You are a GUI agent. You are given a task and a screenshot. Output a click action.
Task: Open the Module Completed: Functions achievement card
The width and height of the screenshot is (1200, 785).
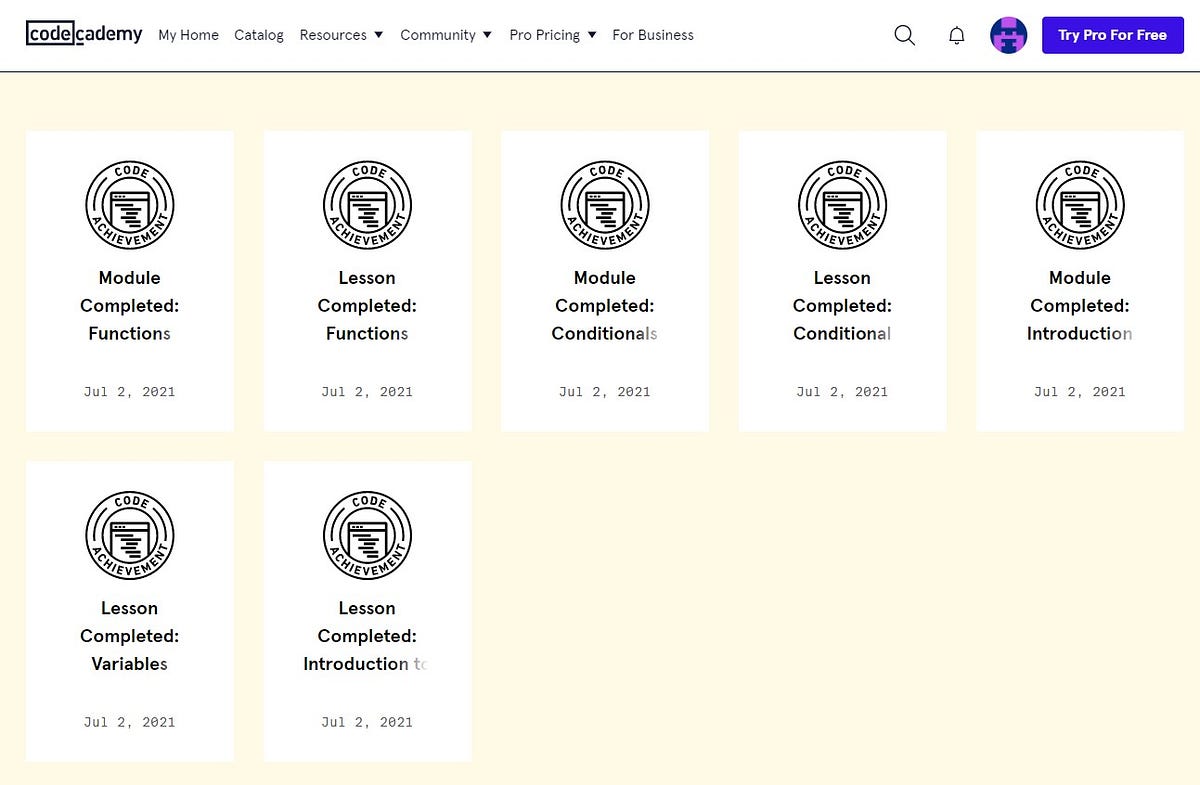[130, 280]
